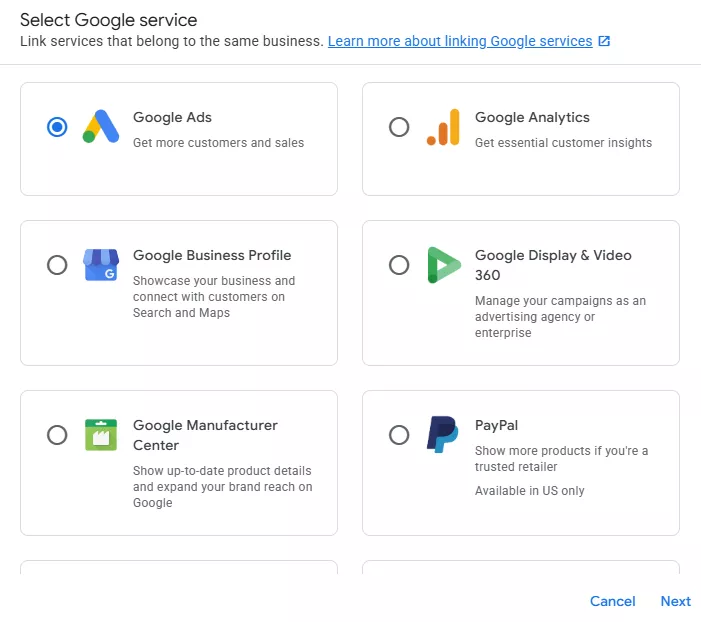Select the Google Analytics radio button

[x=399, y=127]
